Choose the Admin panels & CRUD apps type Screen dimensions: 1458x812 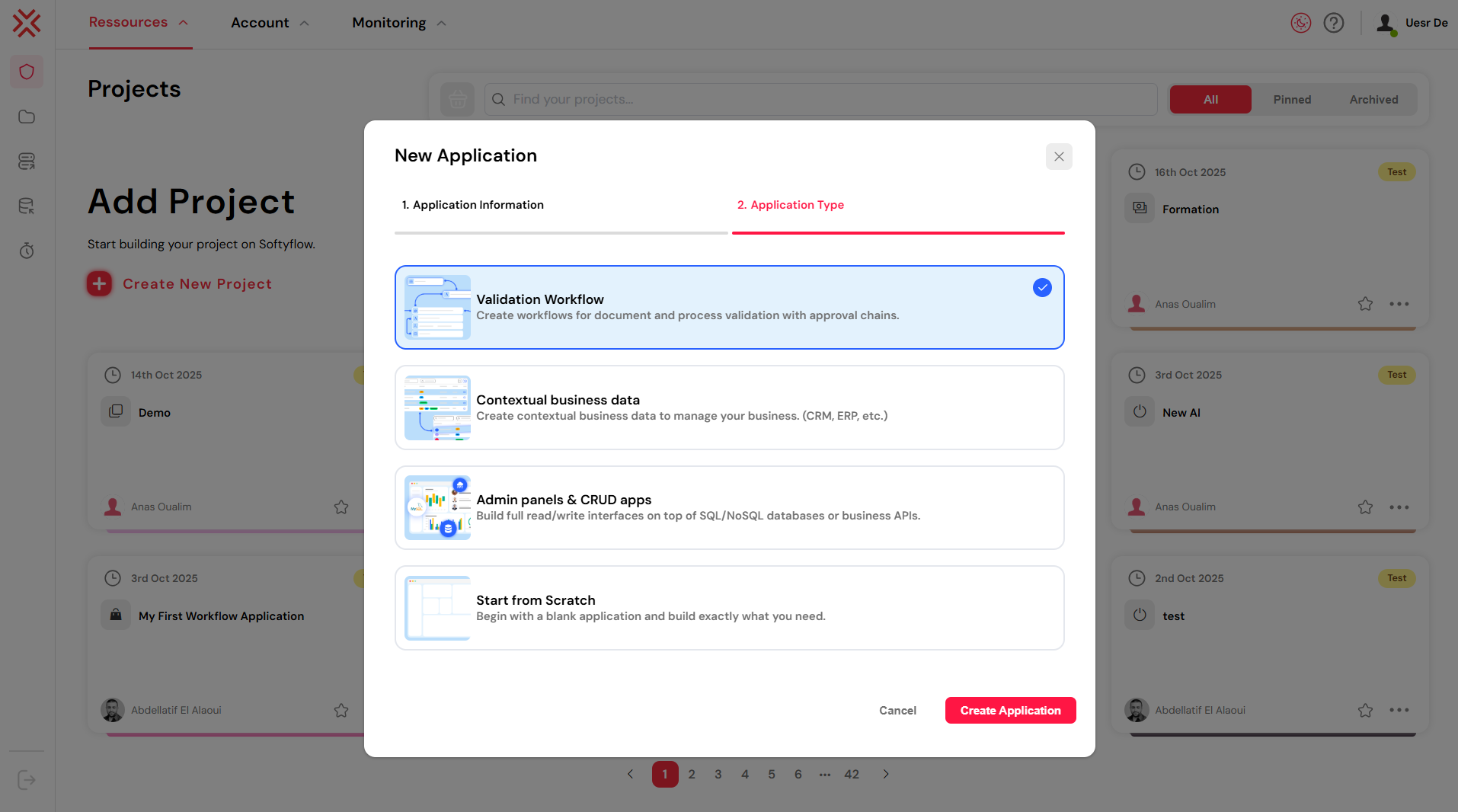pyautogui.click(x=729, y=507)
